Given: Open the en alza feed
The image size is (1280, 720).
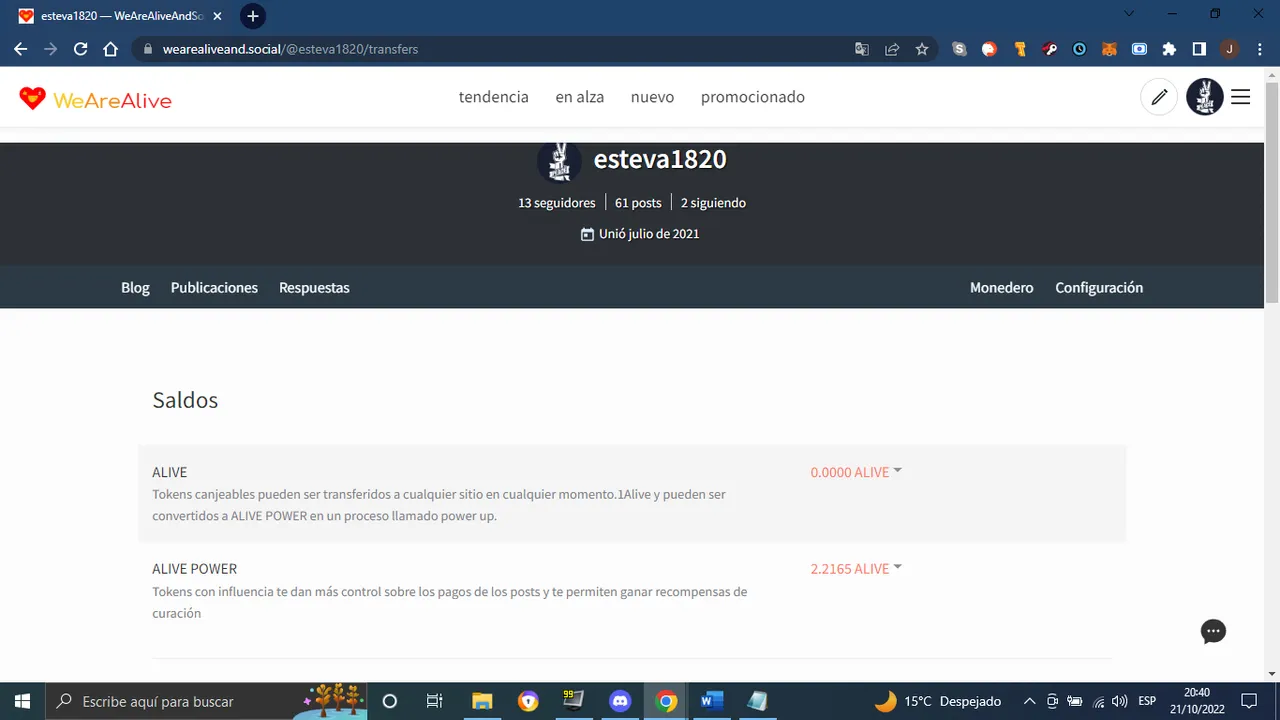Looking at the screenshot, I should 580,97.
